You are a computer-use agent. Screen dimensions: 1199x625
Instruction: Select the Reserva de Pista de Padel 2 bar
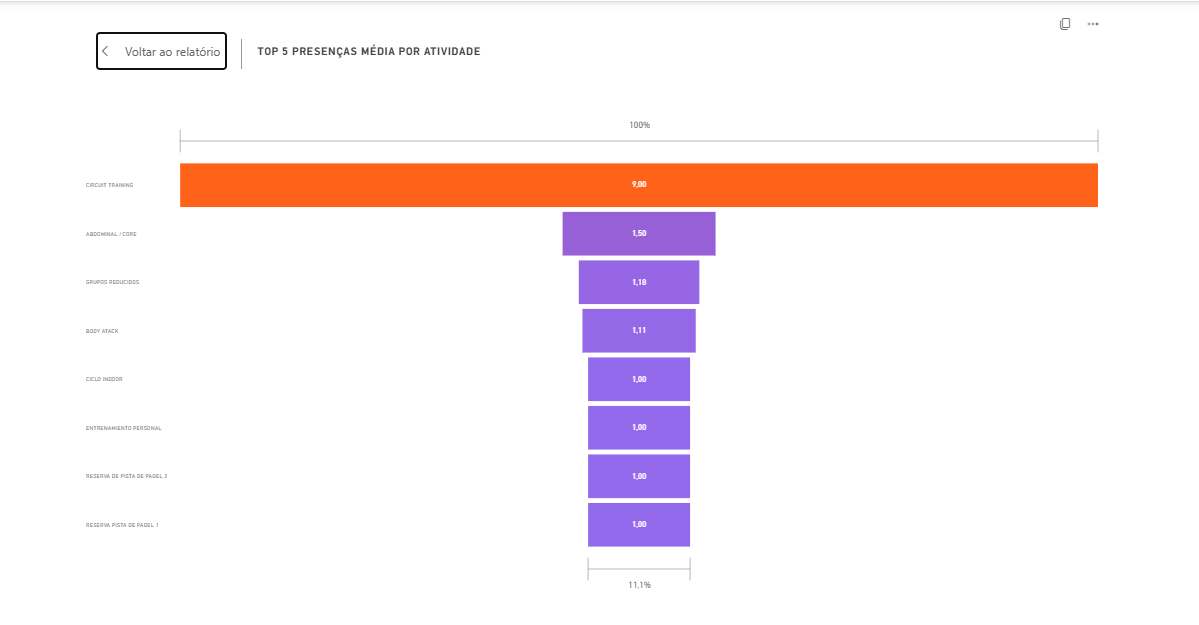pos(638,476)
